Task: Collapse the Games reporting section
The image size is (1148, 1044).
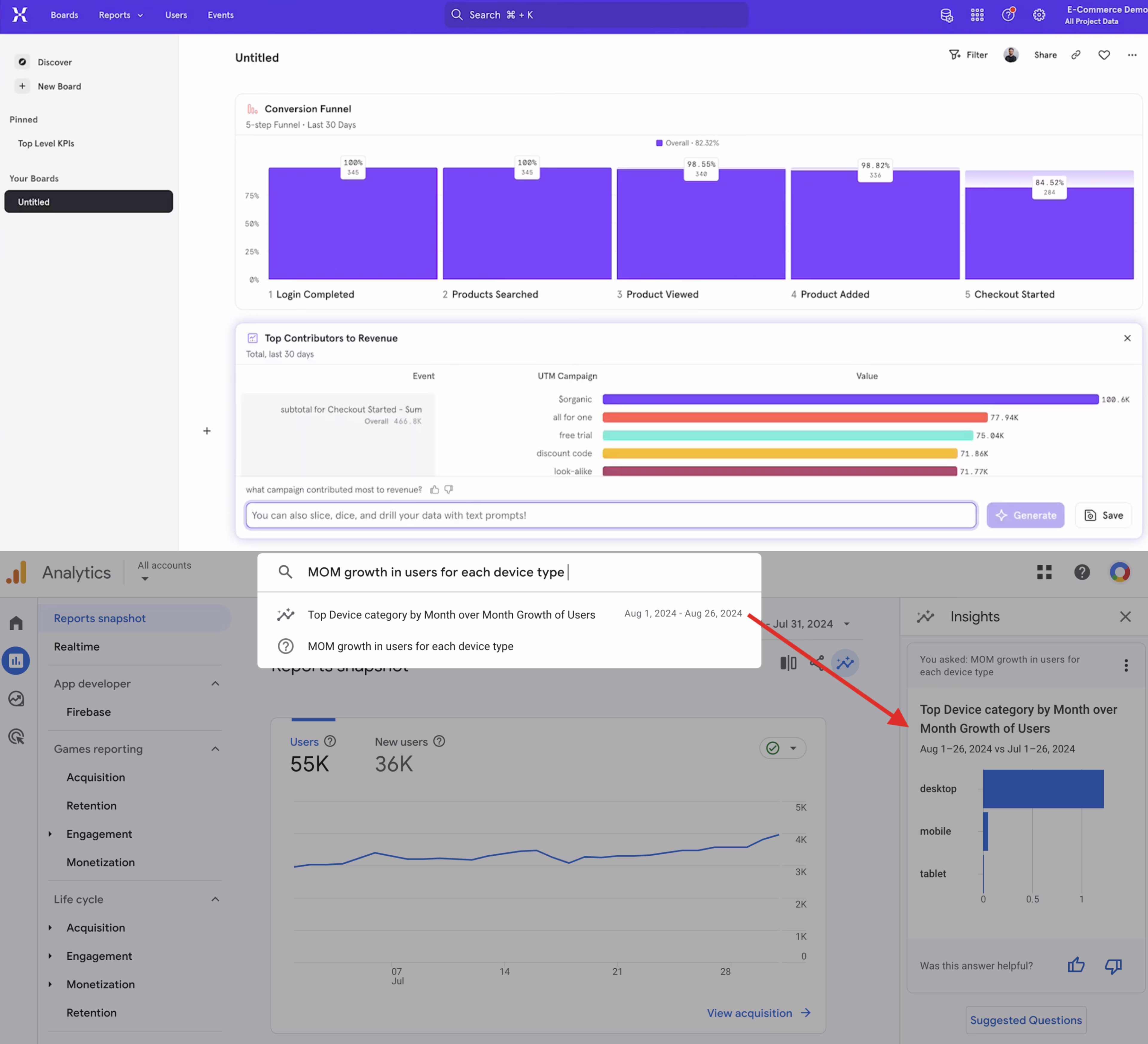Action: tap(215, 749)
